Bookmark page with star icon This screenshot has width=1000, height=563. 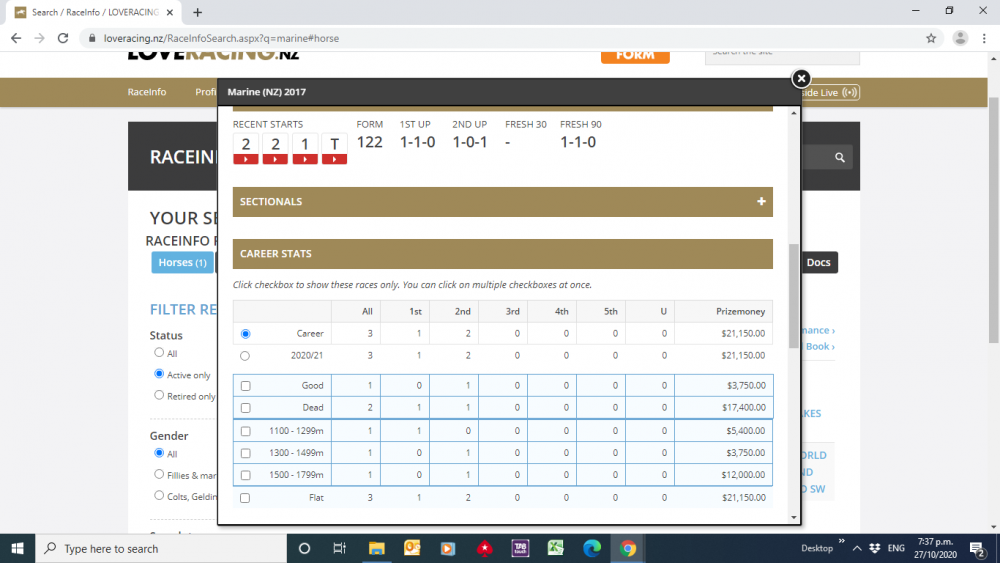tap(931, 38)
